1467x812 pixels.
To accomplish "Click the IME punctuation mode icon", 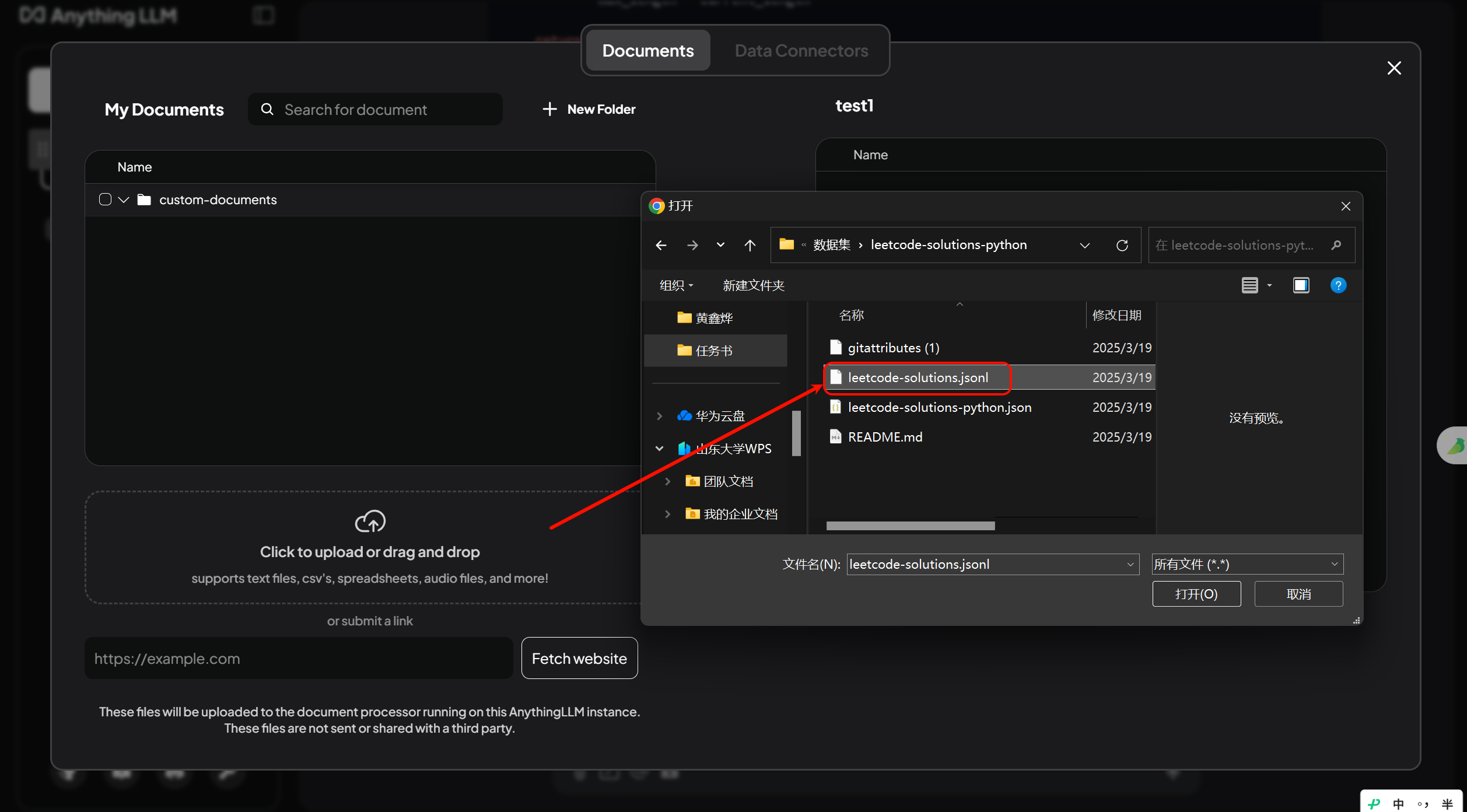I will tap(1423, 804).
